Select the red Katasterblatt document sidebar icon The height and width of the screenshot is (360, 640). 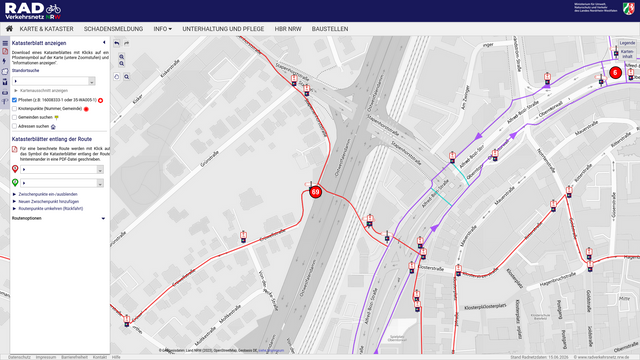[x=5, y=51]
